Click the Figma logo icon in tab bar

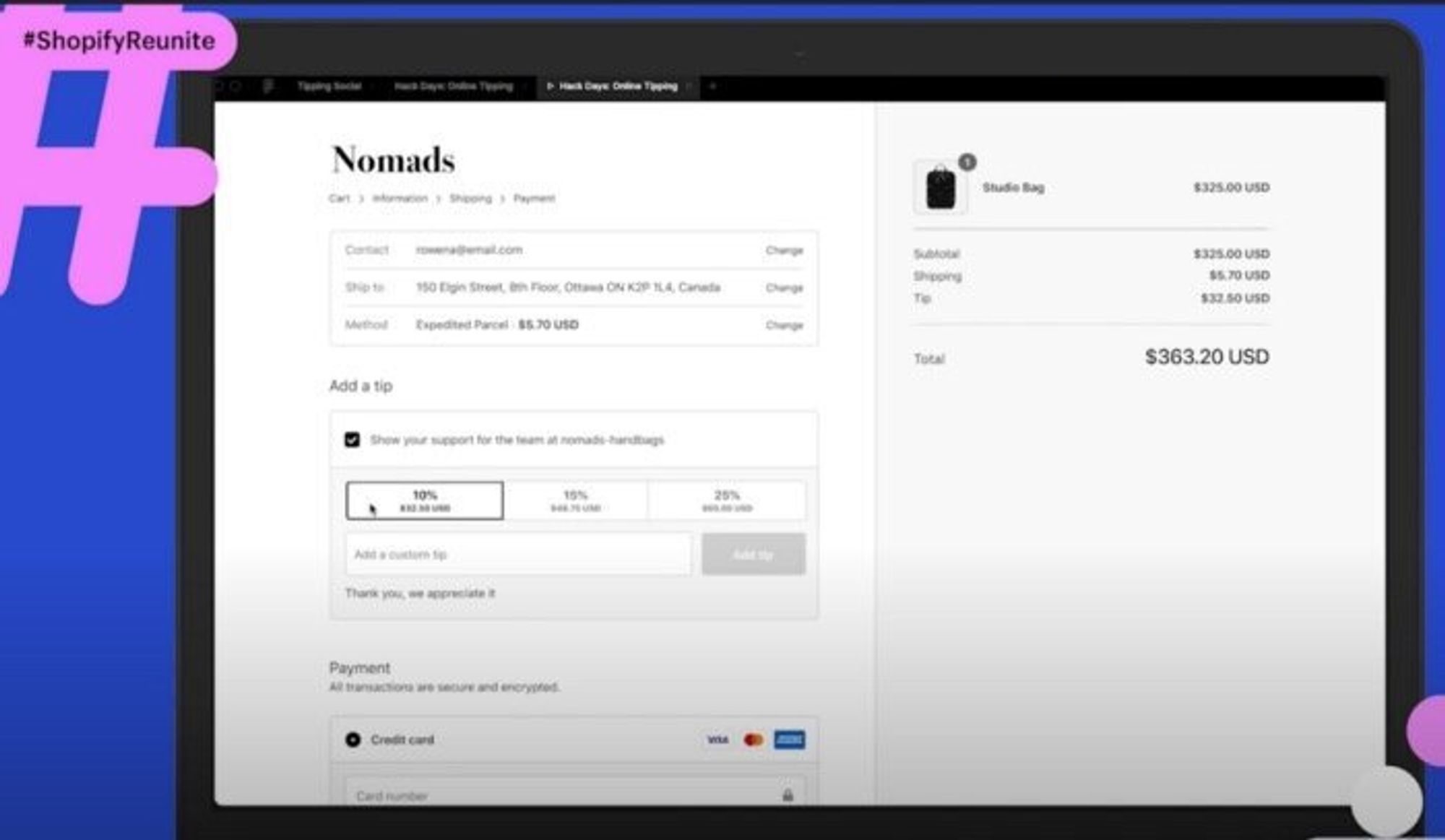click(269, 87)
